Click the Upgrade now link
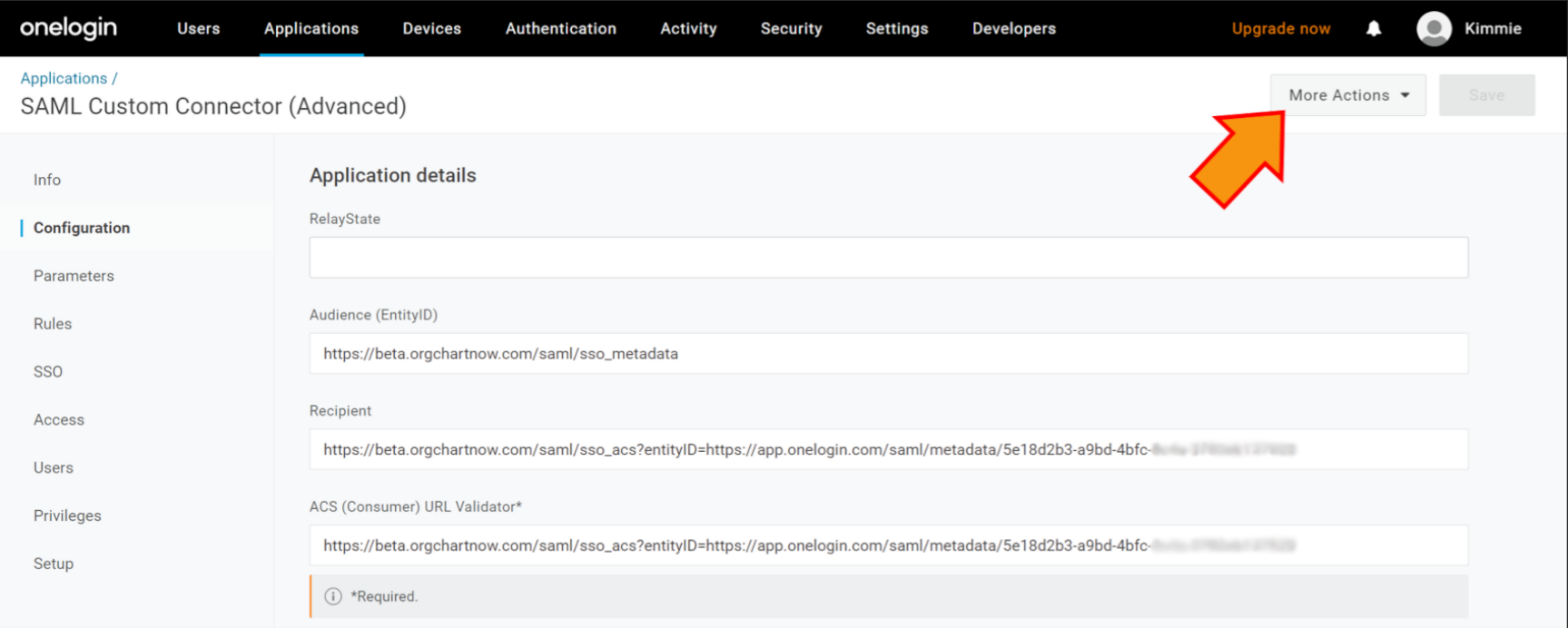The width and height of the screenshot is (1568, 628). [x=1281, y=28]
